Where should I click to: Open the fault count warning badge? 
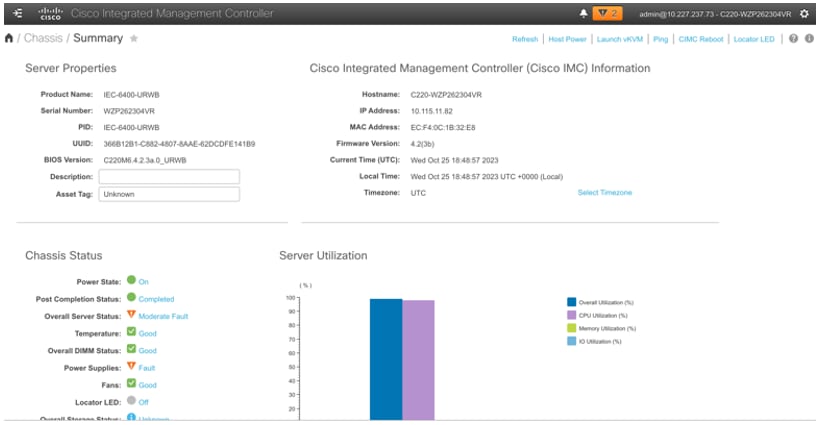[x=607, y=14]
